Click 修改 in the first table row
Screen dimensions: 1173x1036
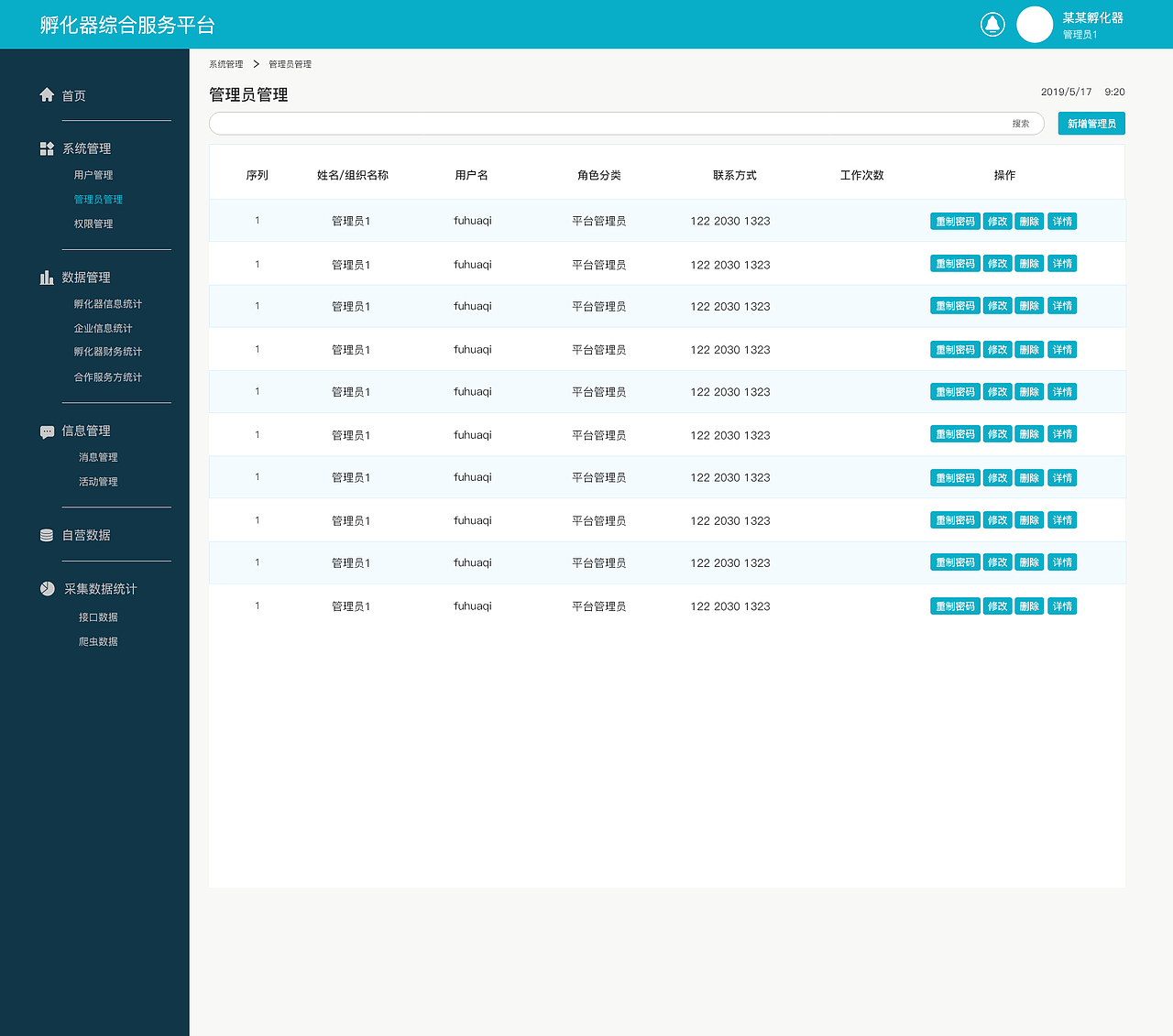[998, 222]
